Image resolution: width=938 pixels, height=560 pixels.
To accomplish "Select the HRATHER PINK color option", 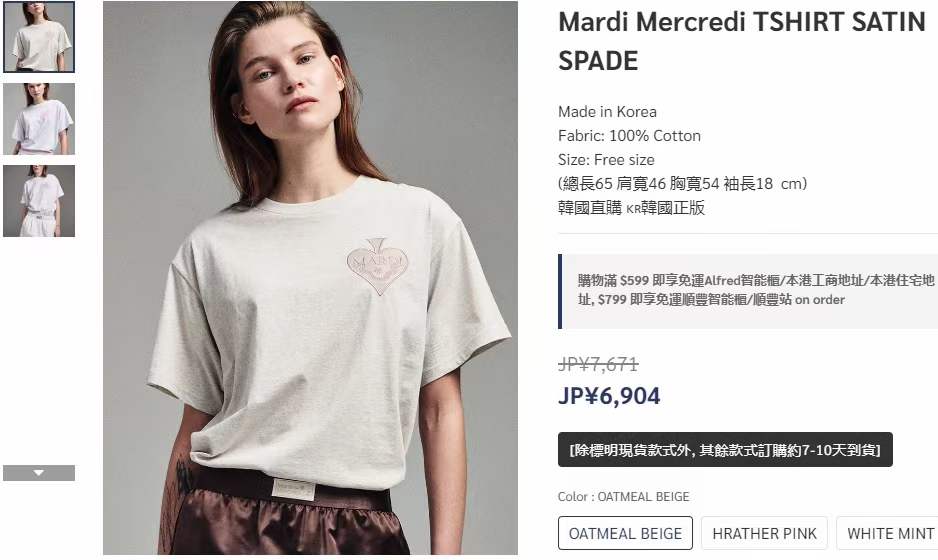I will pos(764,533).
